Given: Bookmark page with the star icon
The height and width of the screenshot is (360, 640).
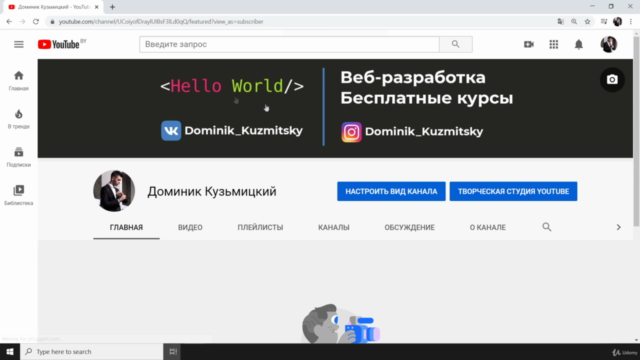Looking at the screenshot, I should coord(587,22).
